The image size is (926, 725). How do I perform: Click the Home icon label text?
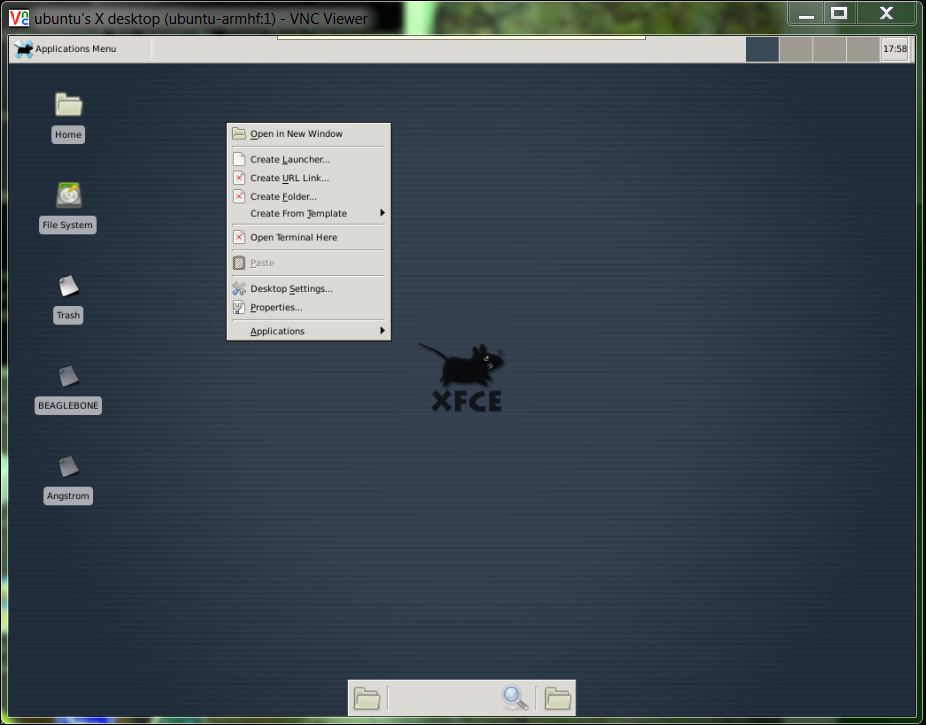pos(69,135)
